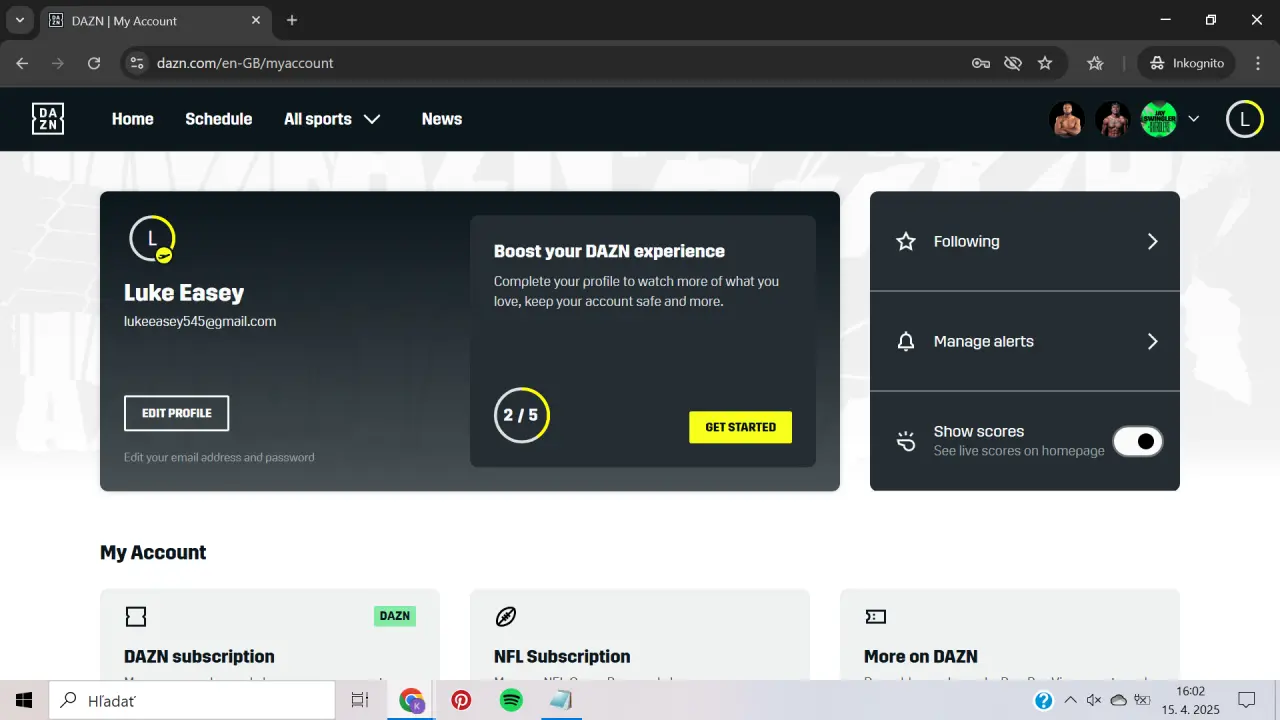Open Manage alerts label
The width and height of the screenshot is (1280, 720).
click(x=983, y=341)
